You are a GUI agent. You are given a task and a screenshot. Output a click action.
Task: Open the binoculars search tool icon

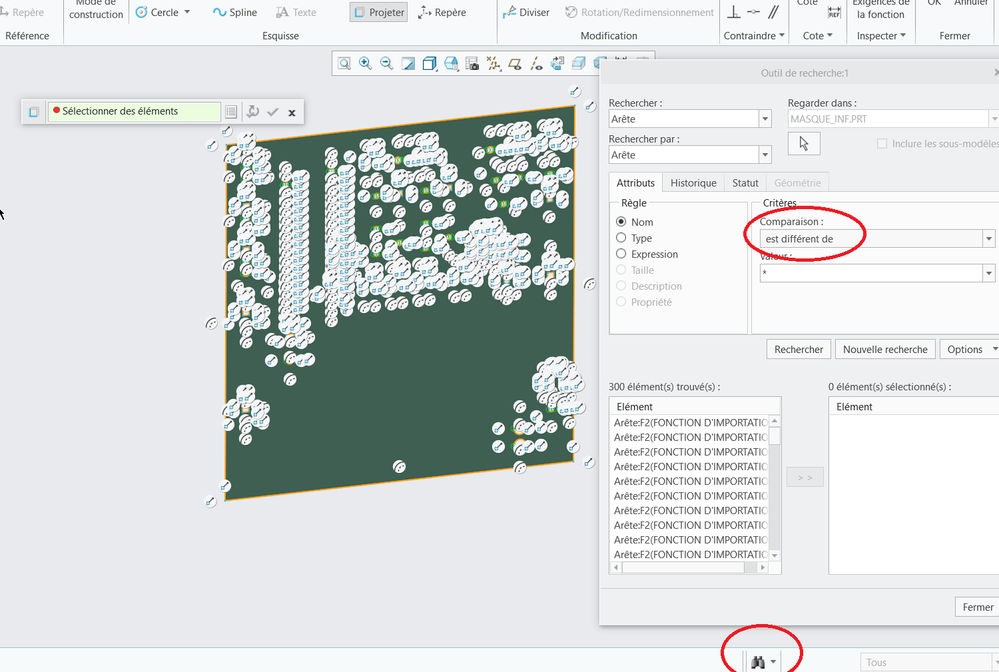pyautogui.click(x=758, y=662)
